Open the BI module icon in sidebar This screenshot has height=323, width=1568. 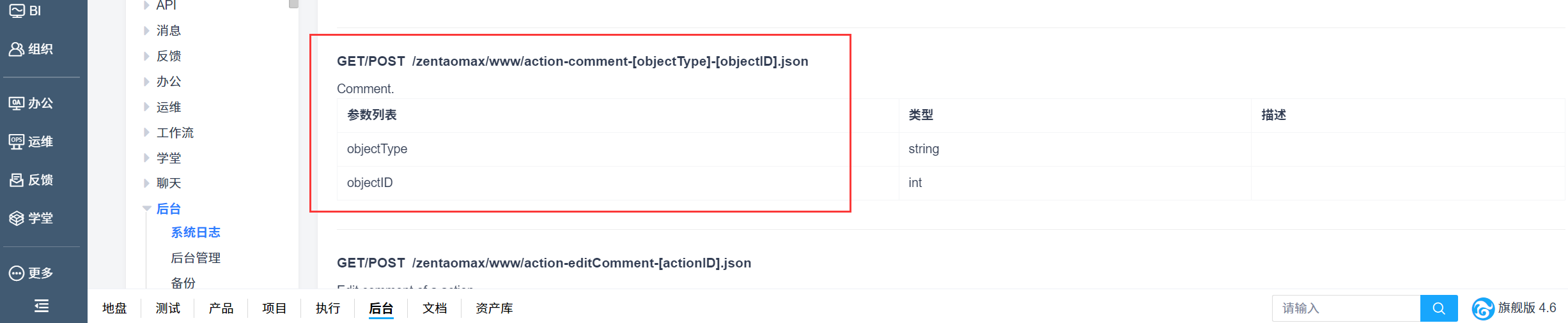[17, 11]
